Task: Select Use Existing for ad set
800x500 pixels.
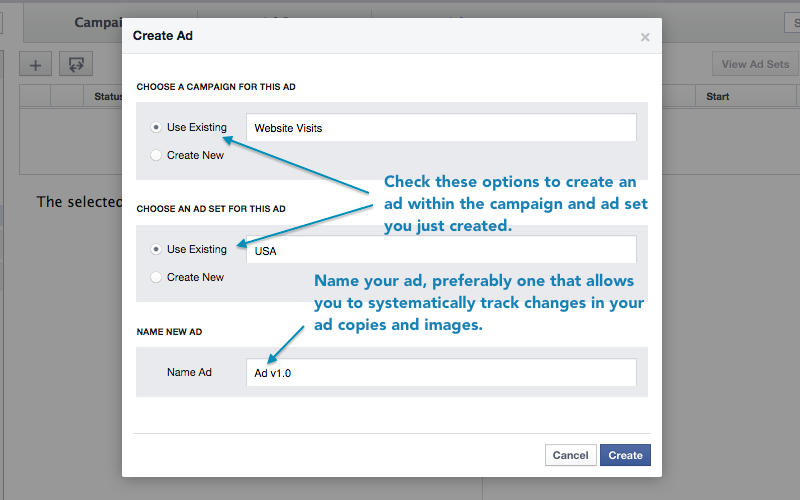Action: click(155, 249)
